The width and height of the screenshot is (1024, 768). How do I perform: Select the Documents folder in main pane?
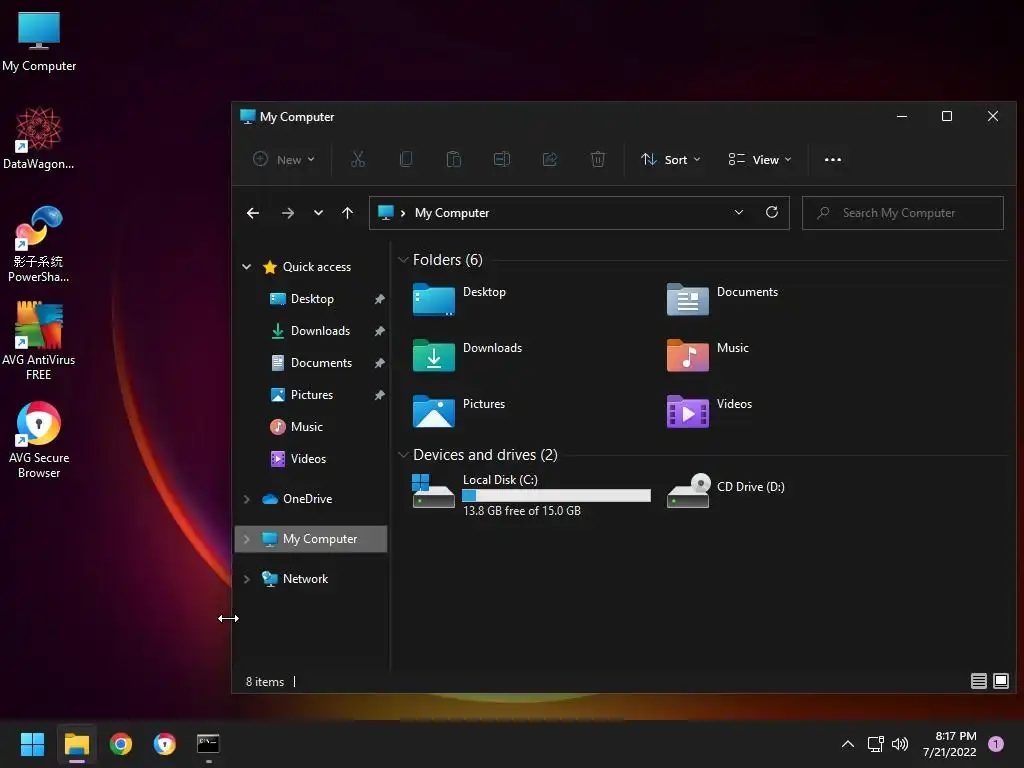tap(722, 300)
